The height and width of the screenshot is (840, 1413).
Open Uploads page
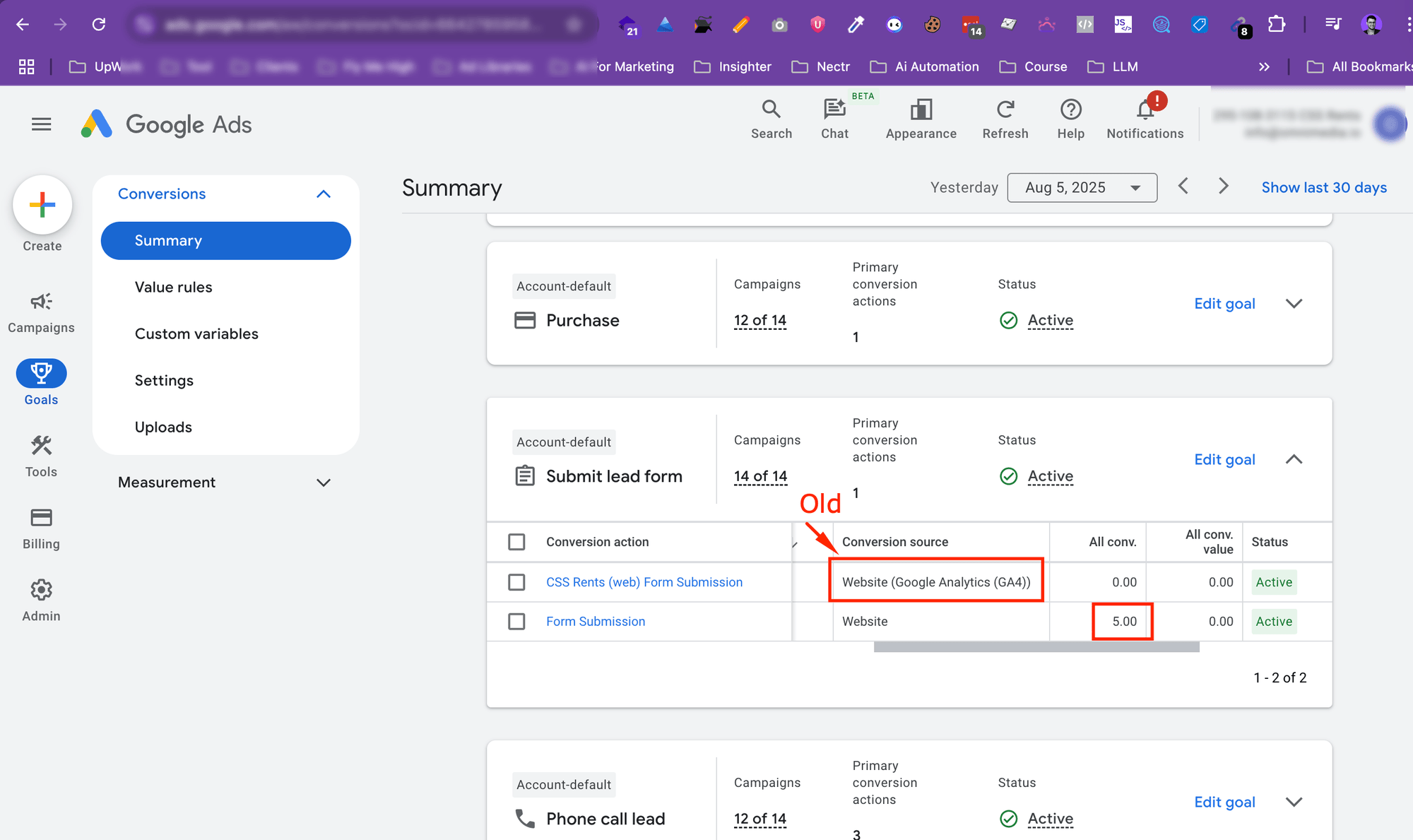163,427
